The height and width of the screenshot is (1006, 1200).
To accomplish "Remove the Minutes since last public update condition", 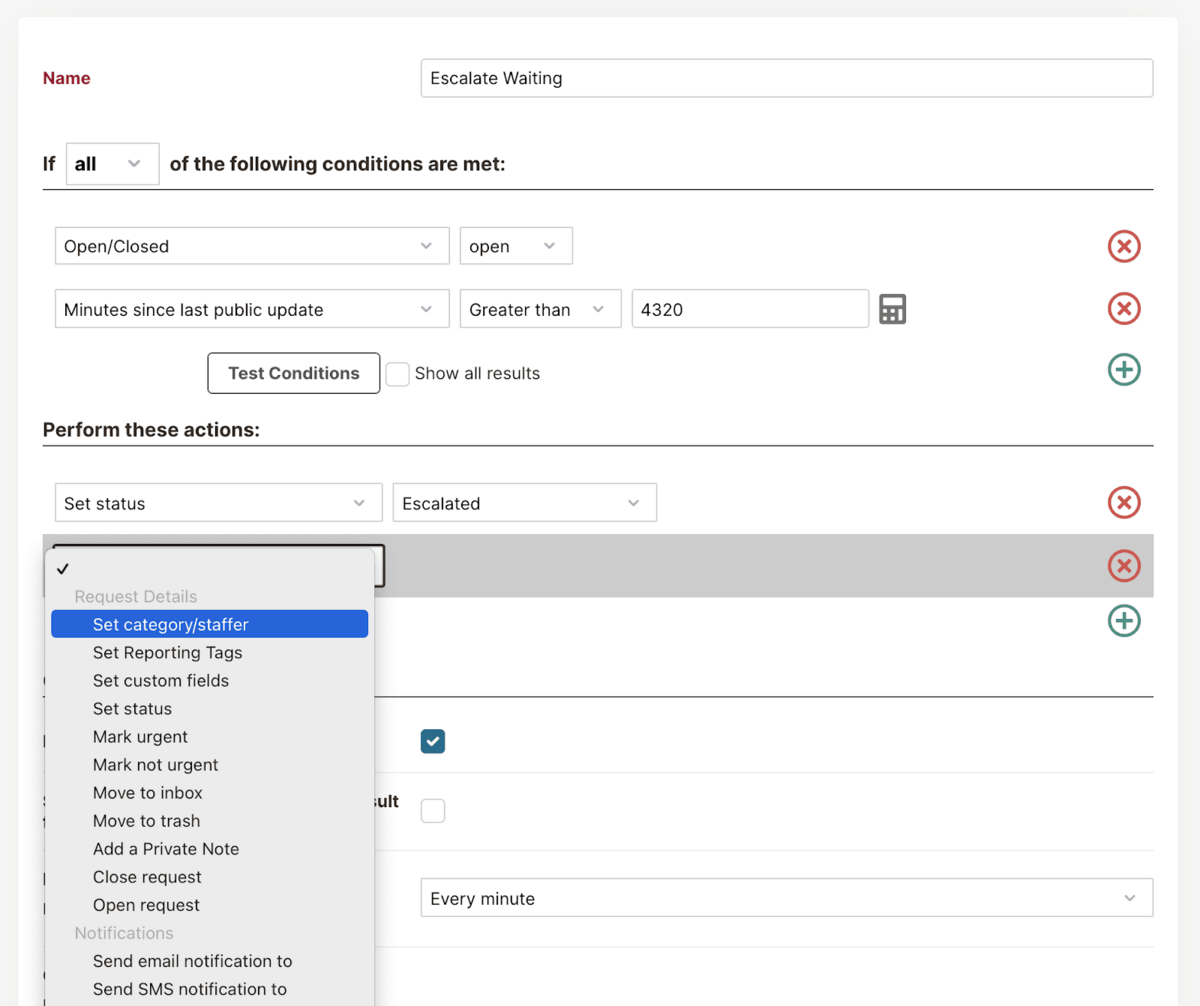I will [x=1124, y=309].
